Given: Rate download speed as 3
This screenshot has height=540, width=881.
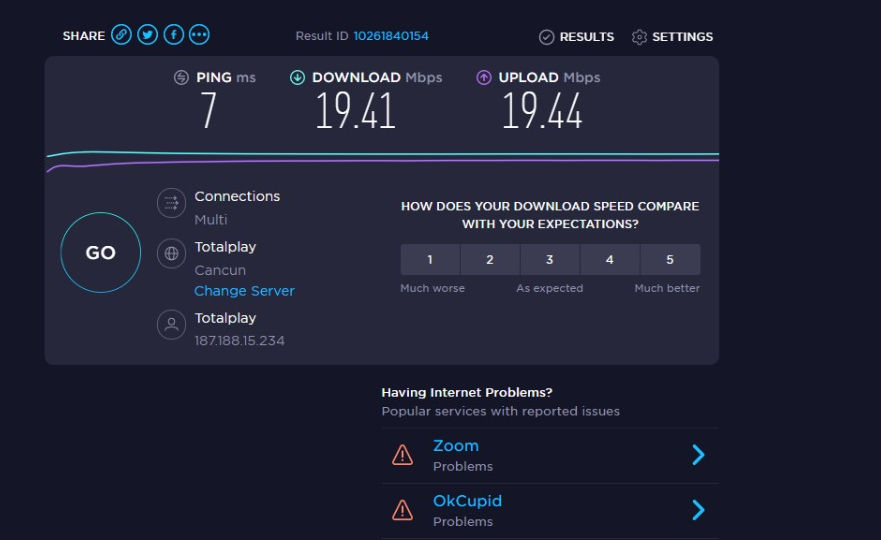Looking at the screenshot, I should pyautogui.click(x=550, y=260).
